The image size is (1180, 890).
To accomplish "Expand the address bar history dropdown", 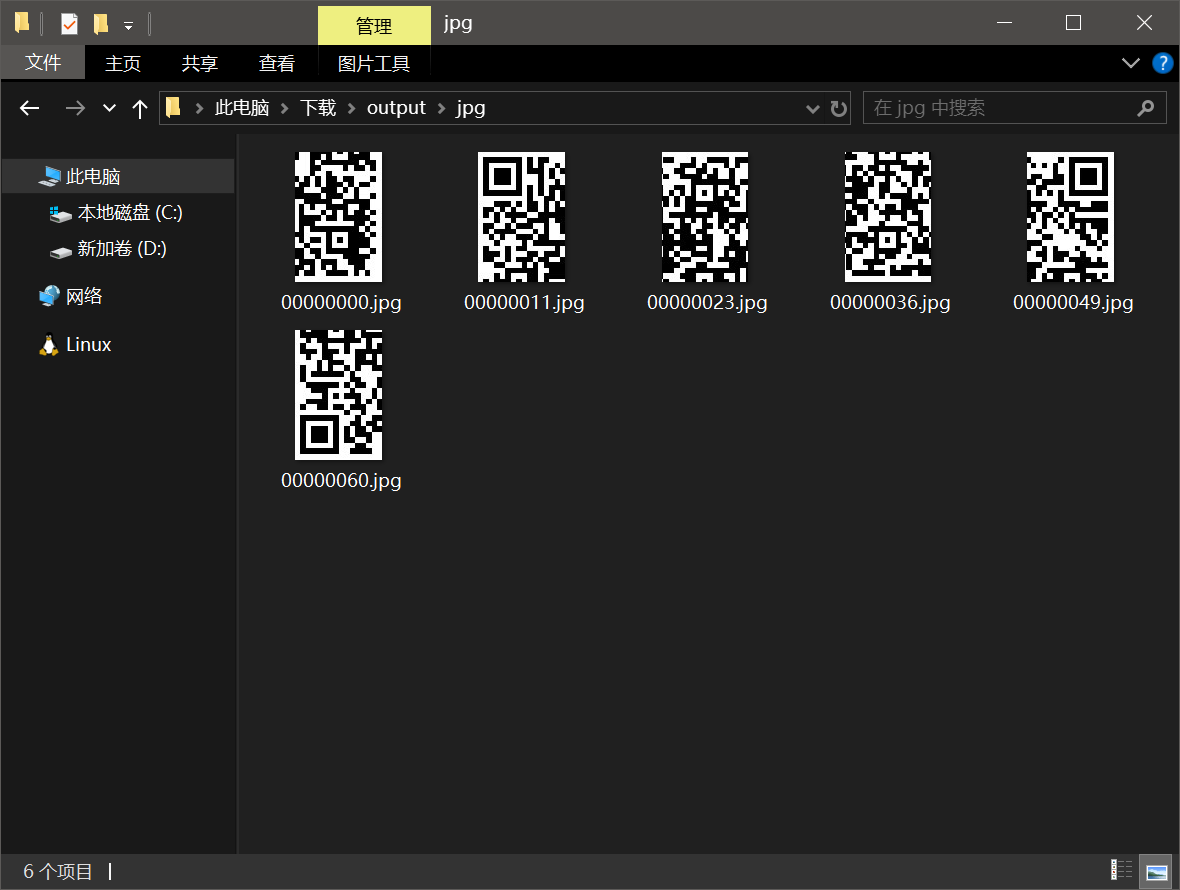I will 813,108.
